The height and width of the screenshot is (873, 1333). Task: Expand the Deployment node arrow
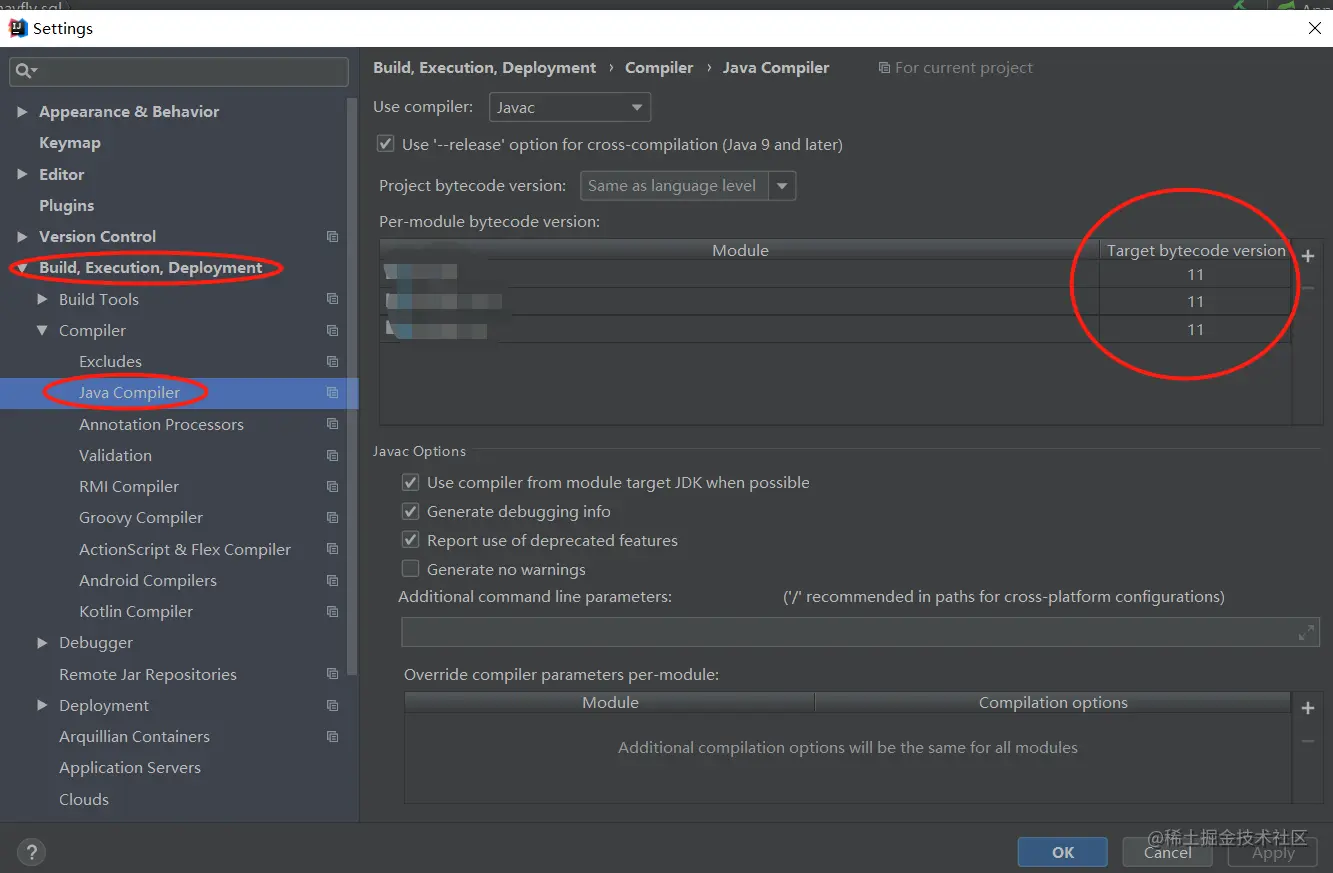[42, 705]
